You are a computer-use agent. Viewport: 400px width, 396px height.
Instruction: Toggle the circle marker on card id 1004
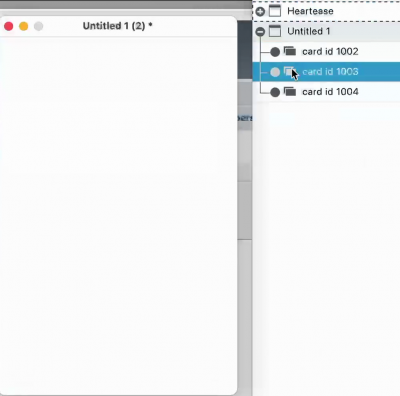pyautogui.click(x=275, y=92)
